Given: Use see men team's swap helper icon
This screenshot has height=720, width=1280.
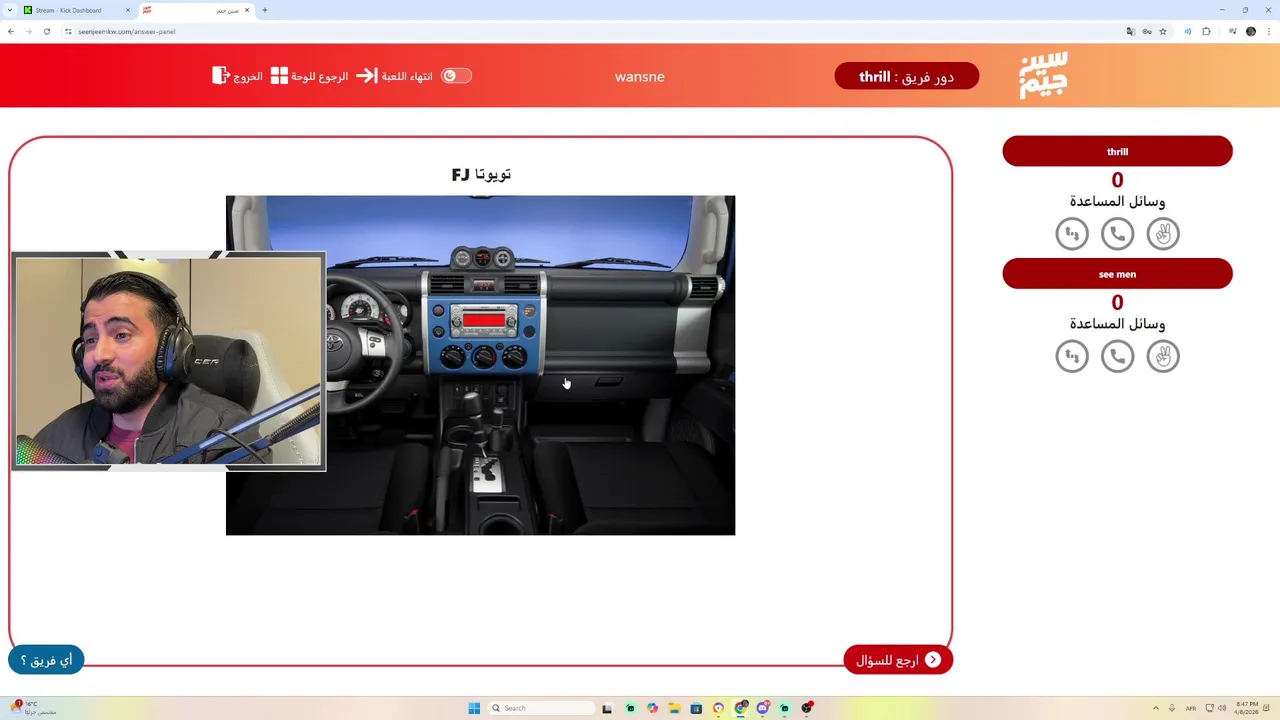Looking at the screenshot, I should (1072, 356).
